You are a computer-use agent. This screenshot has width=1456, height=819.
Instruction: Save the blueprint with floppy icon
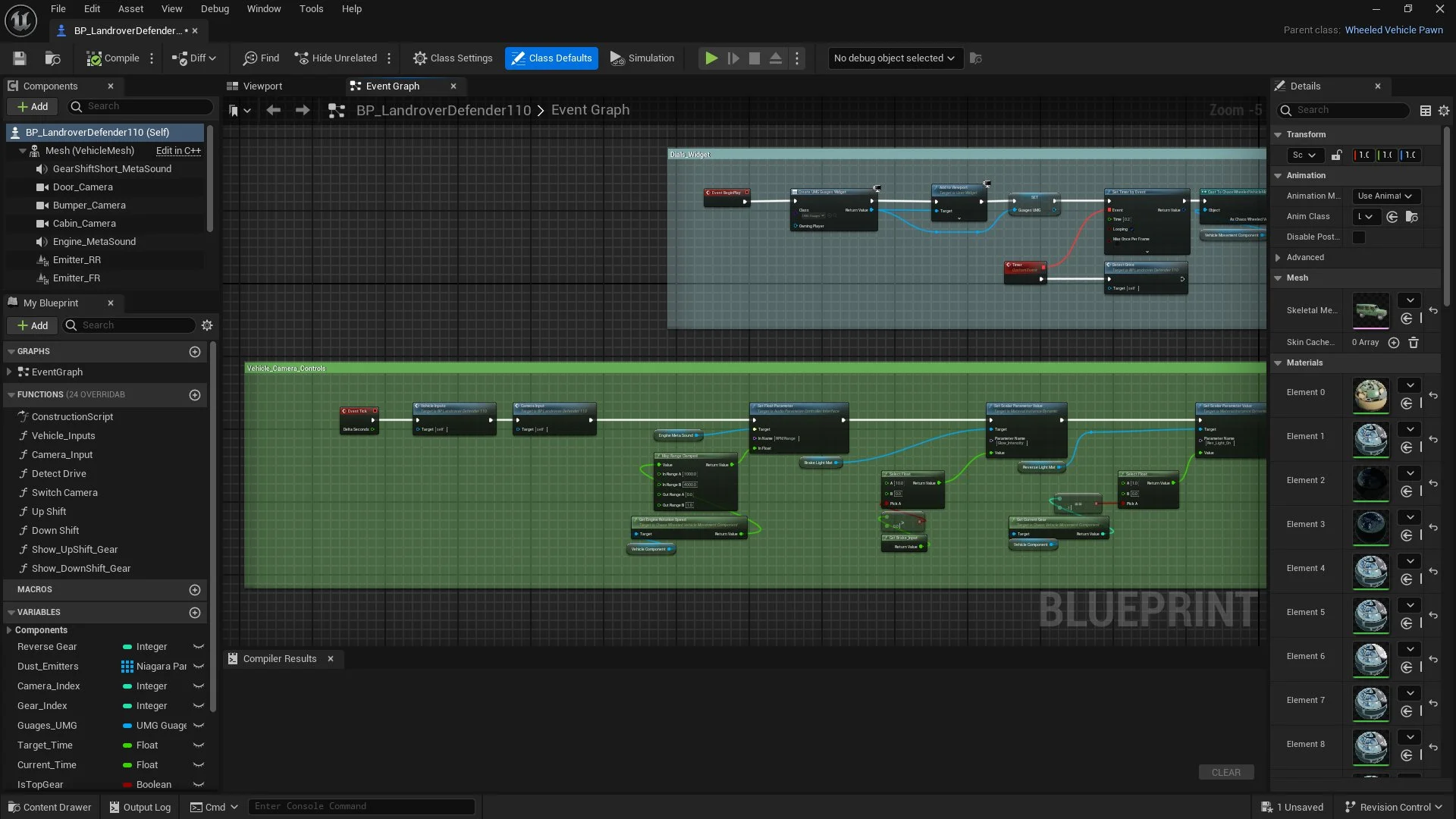coord(20,58)
